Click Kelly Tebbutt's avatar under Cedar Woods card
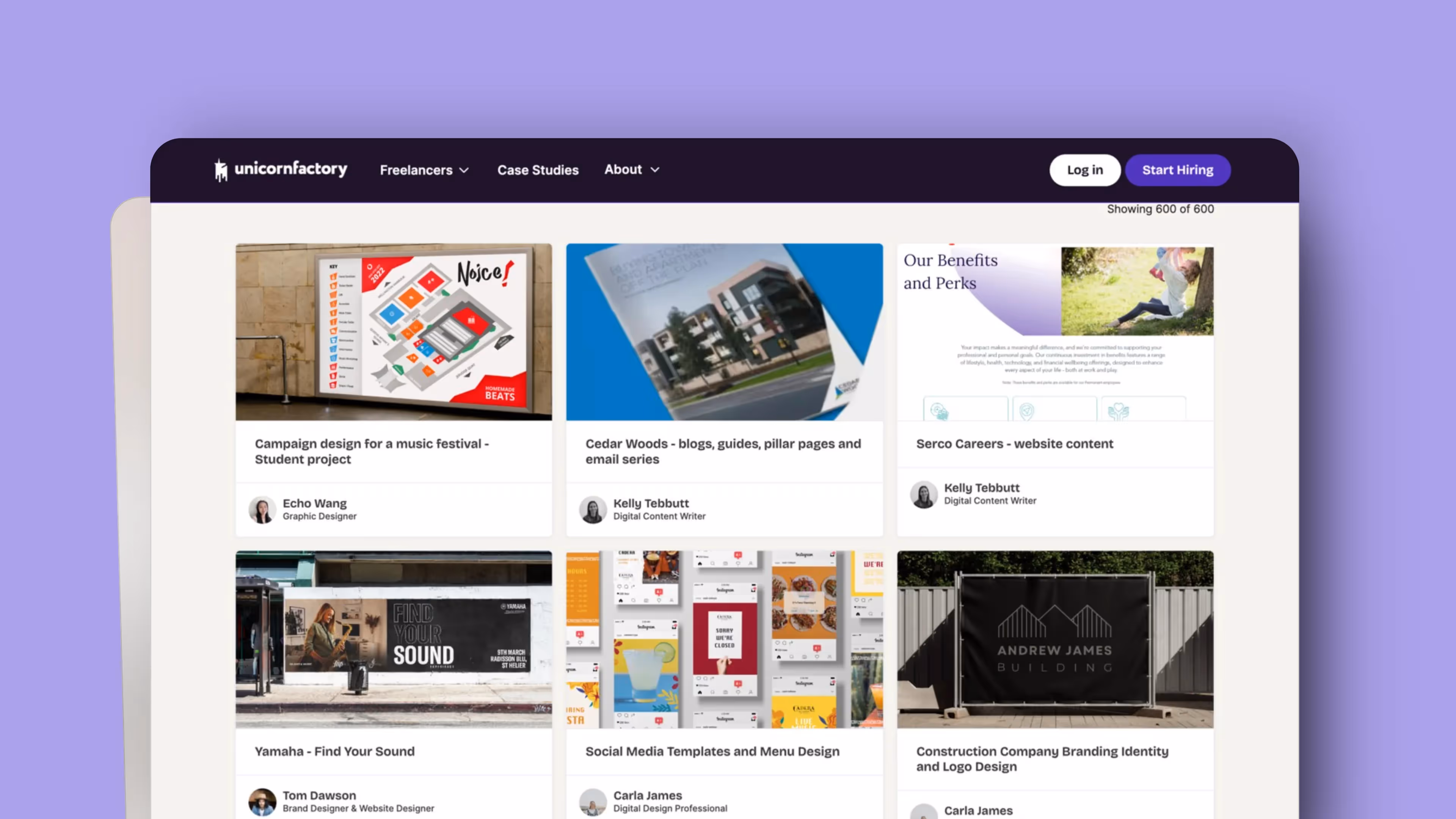 click(593, 509)
